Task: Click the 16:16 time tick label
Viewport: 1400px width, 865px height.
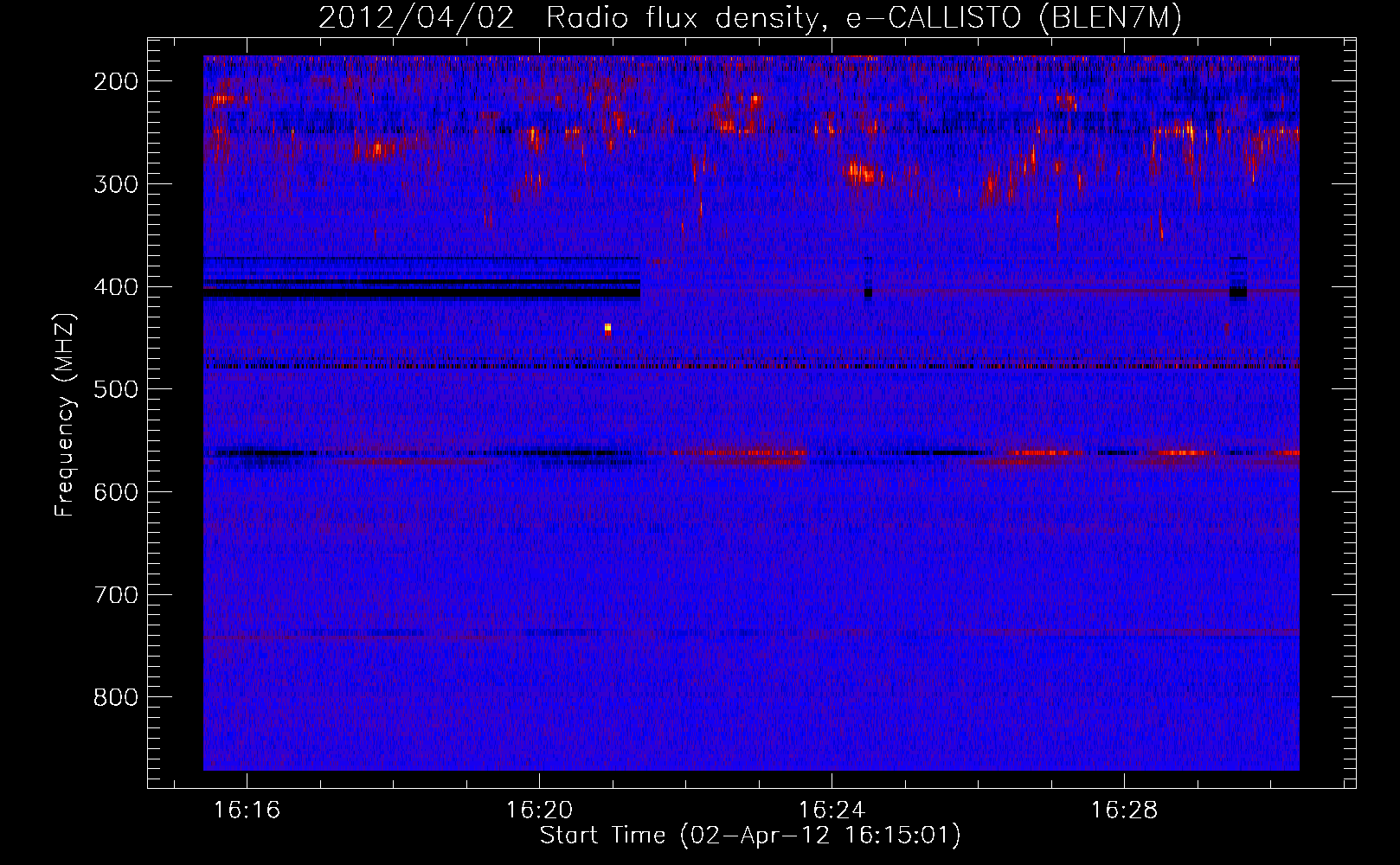Action: click(x=247, y=811)
